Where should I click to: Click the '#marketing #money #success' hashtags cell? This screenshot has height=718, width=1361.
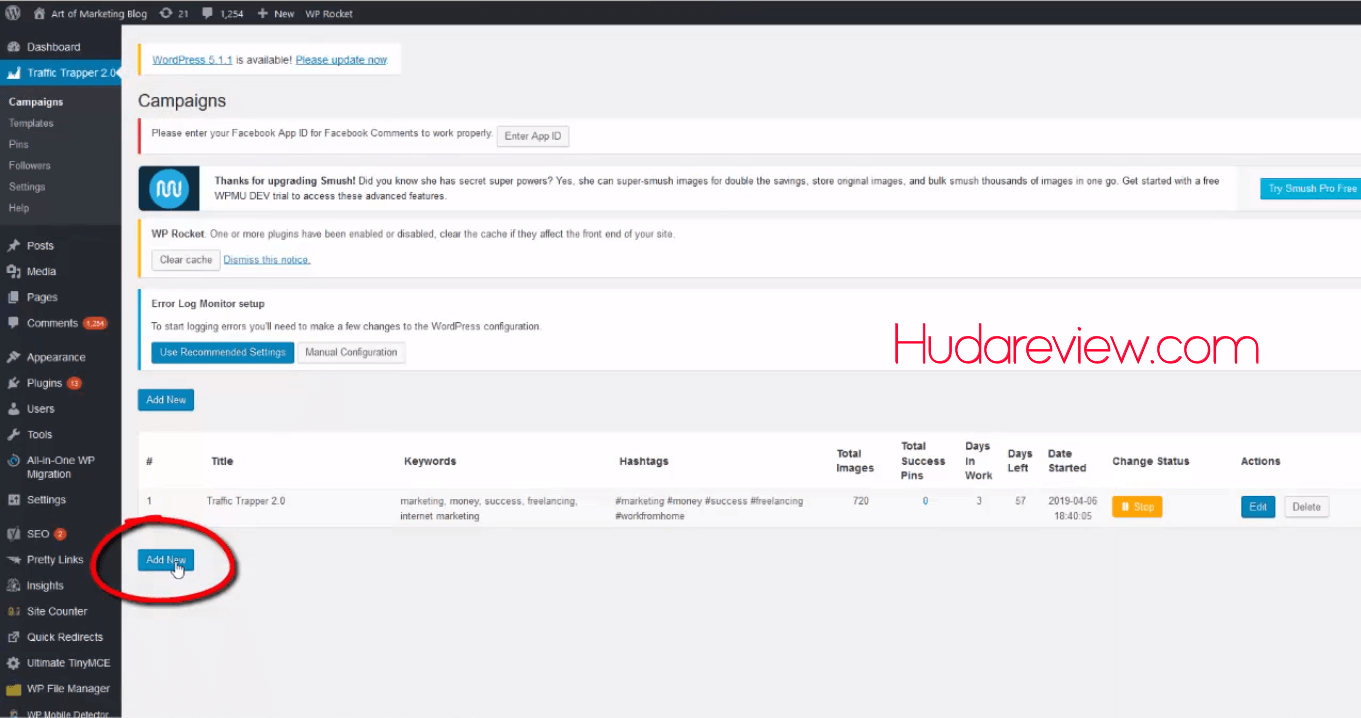(709, 508)
